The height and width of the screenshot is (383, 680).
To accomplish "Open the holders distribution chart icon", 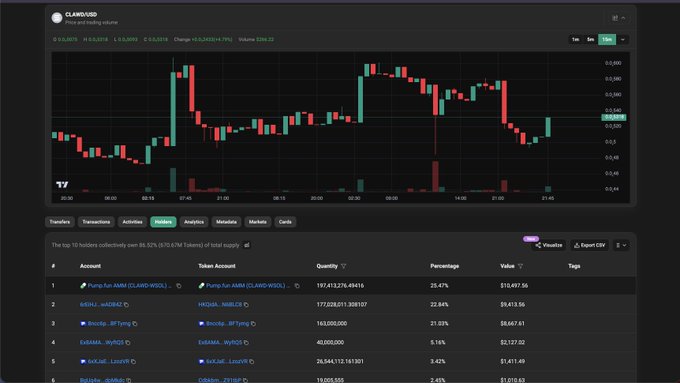I will pyautogui.click(x=247, y=245).
